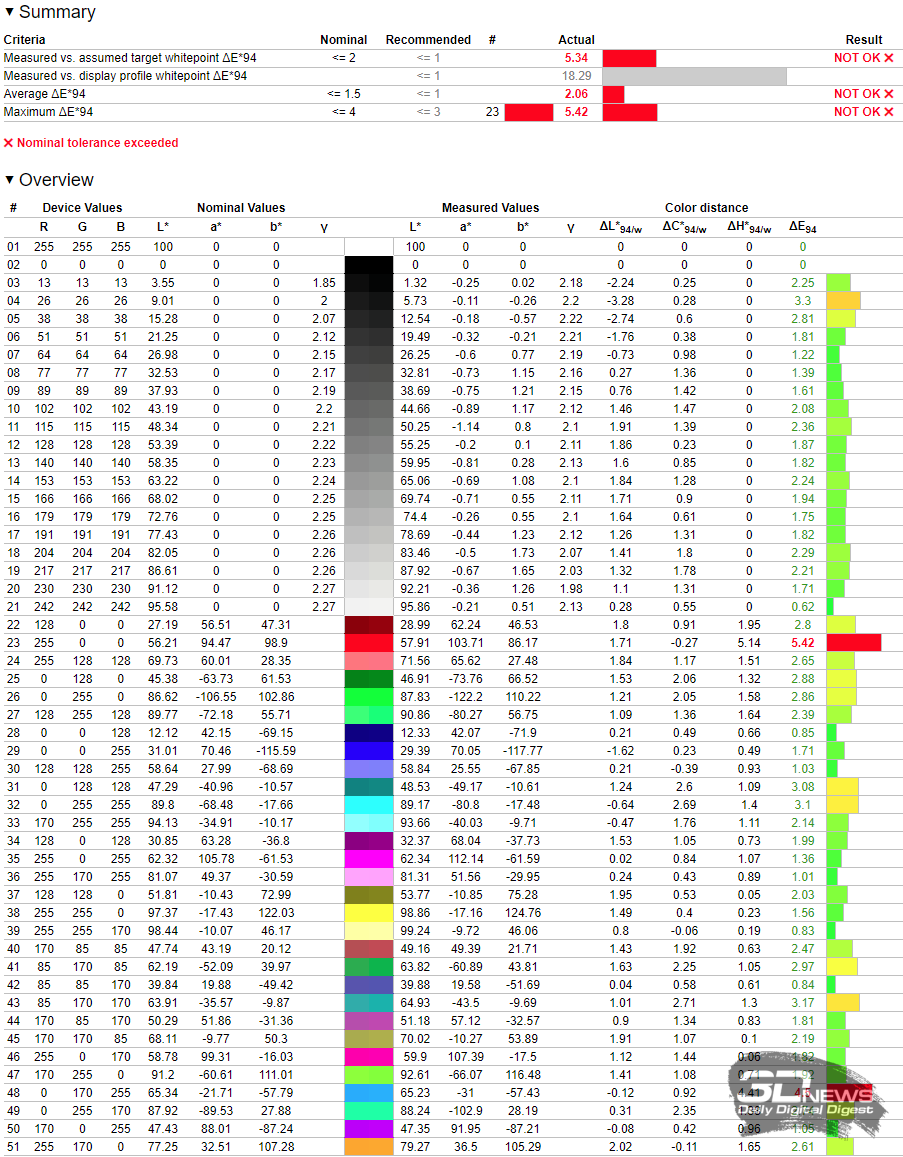Click the measured b* value 124.76
Viewport: 903px width, 1157px height.
(523, 913)
